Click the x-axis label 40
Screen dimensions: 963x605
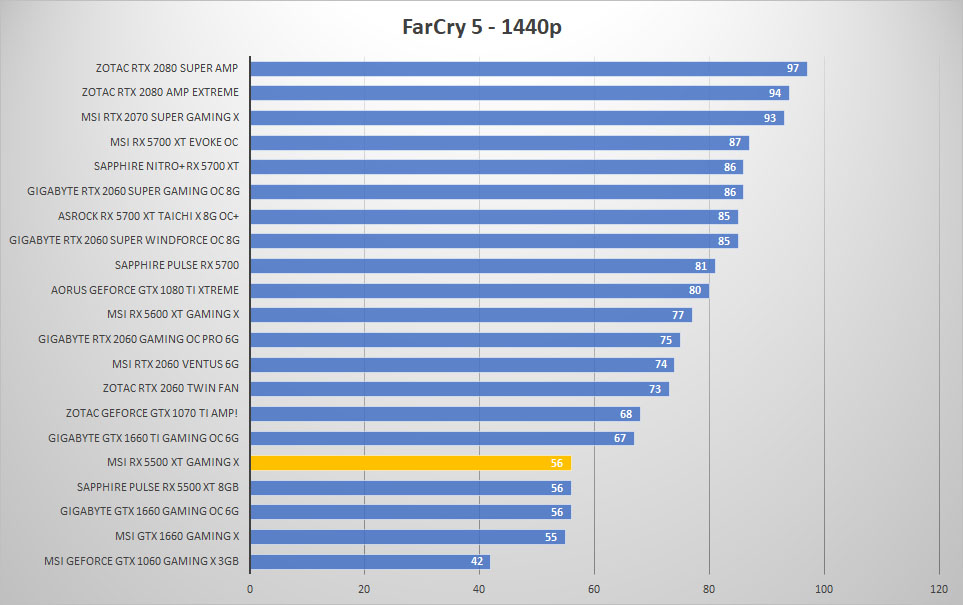(479, 589)
